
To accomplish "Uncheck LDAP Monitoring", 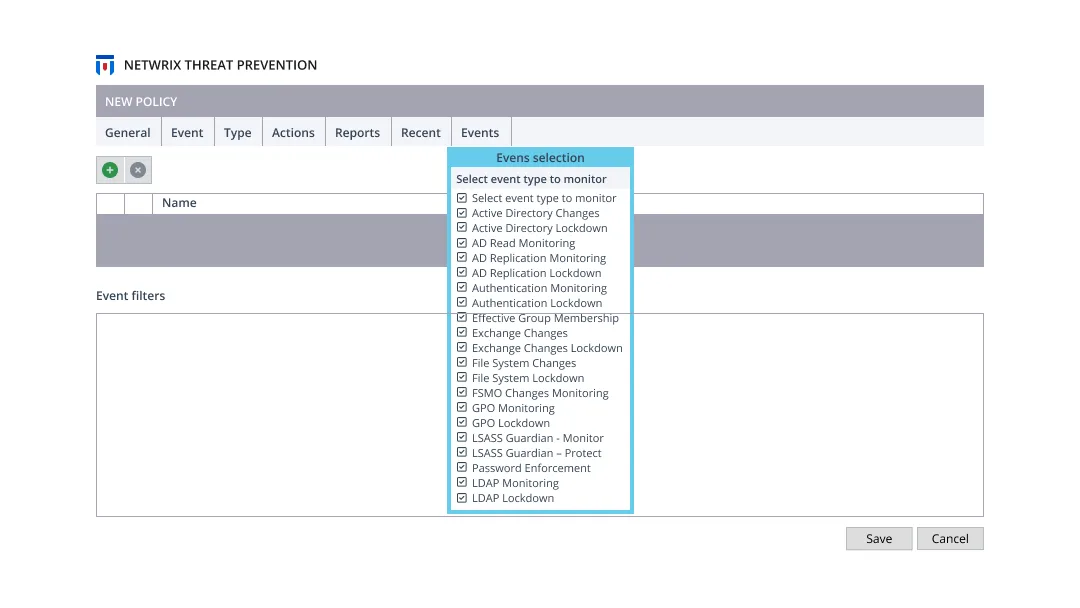I will coord(461,483).
